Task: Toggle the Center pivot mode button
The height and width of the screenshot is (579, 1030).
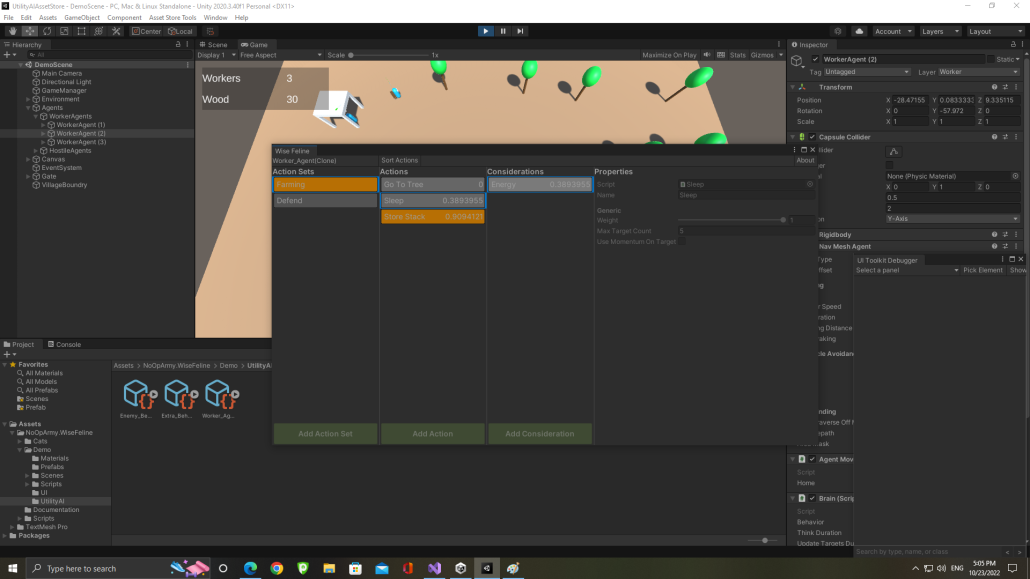Action: (x=146, y=31)
